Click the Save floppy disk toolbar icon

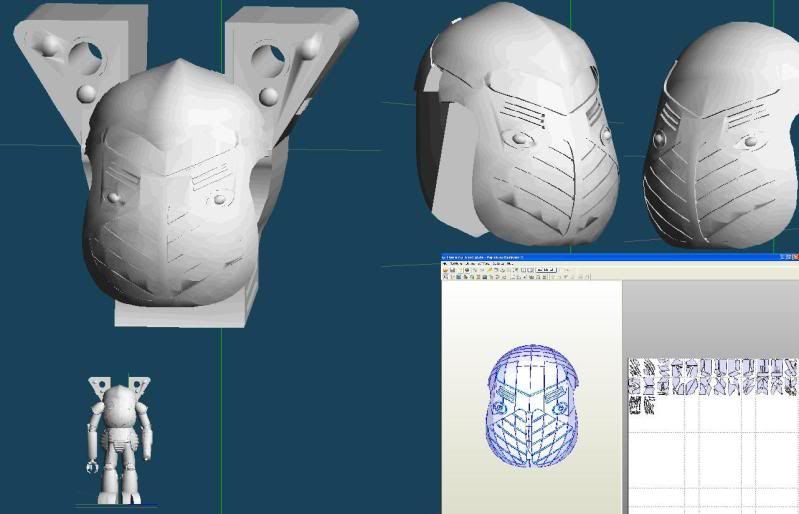452,270
